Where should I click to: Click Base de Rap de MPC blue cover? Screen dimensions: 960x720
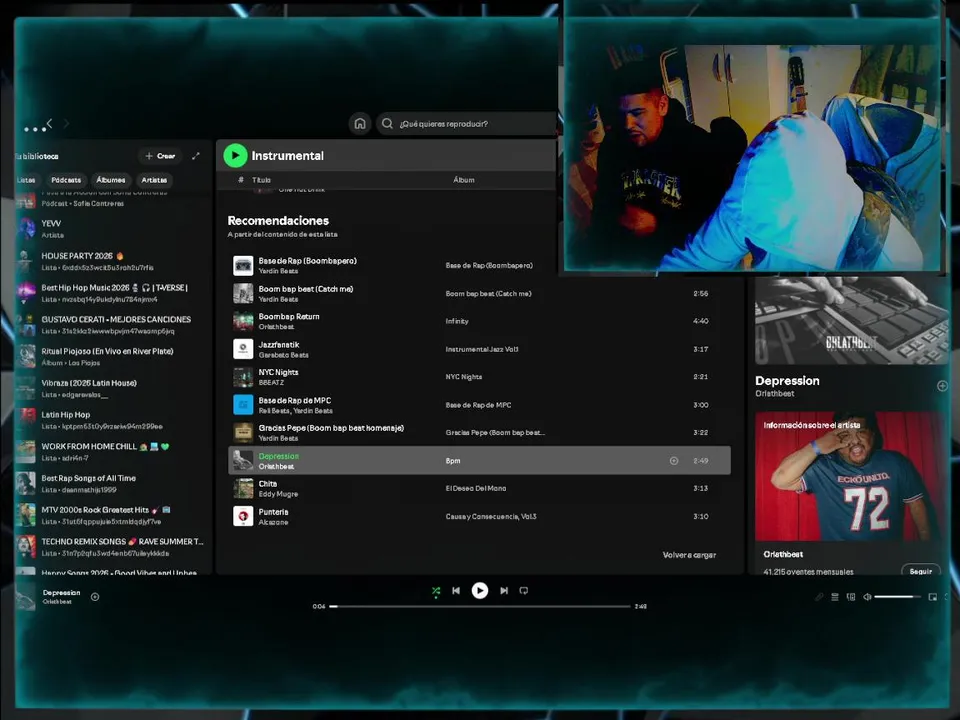(243, 405)
